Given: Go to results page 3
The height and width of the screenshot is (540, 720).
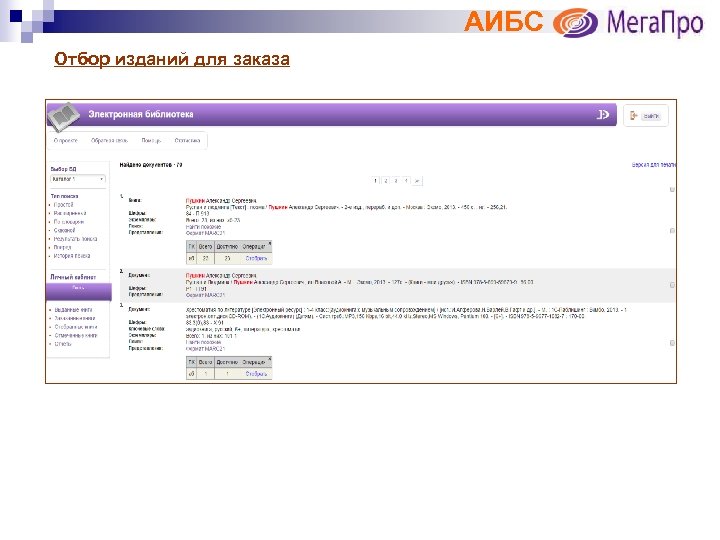Looking at the screenshot, I should coord(396,181).
